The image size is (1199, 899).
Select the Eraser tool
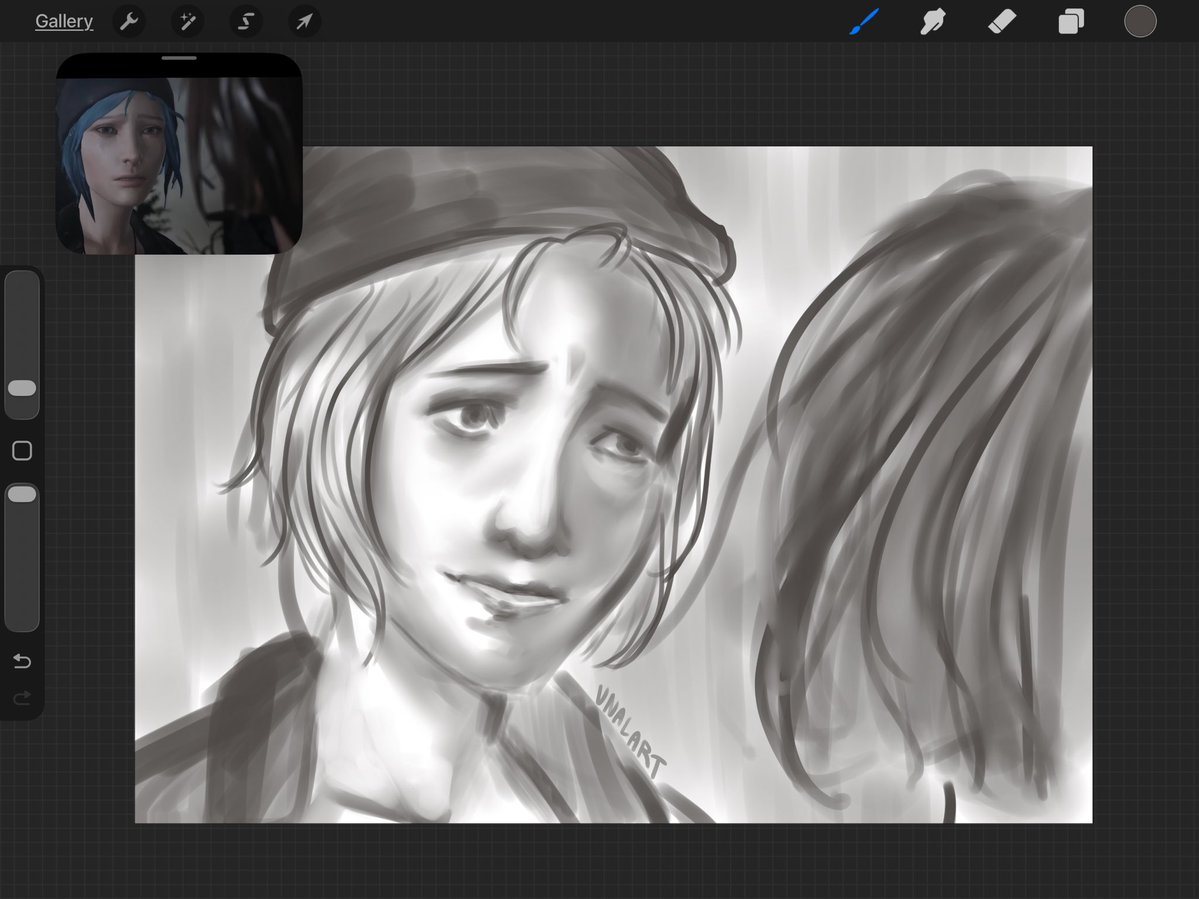(x=1002, y=21)
